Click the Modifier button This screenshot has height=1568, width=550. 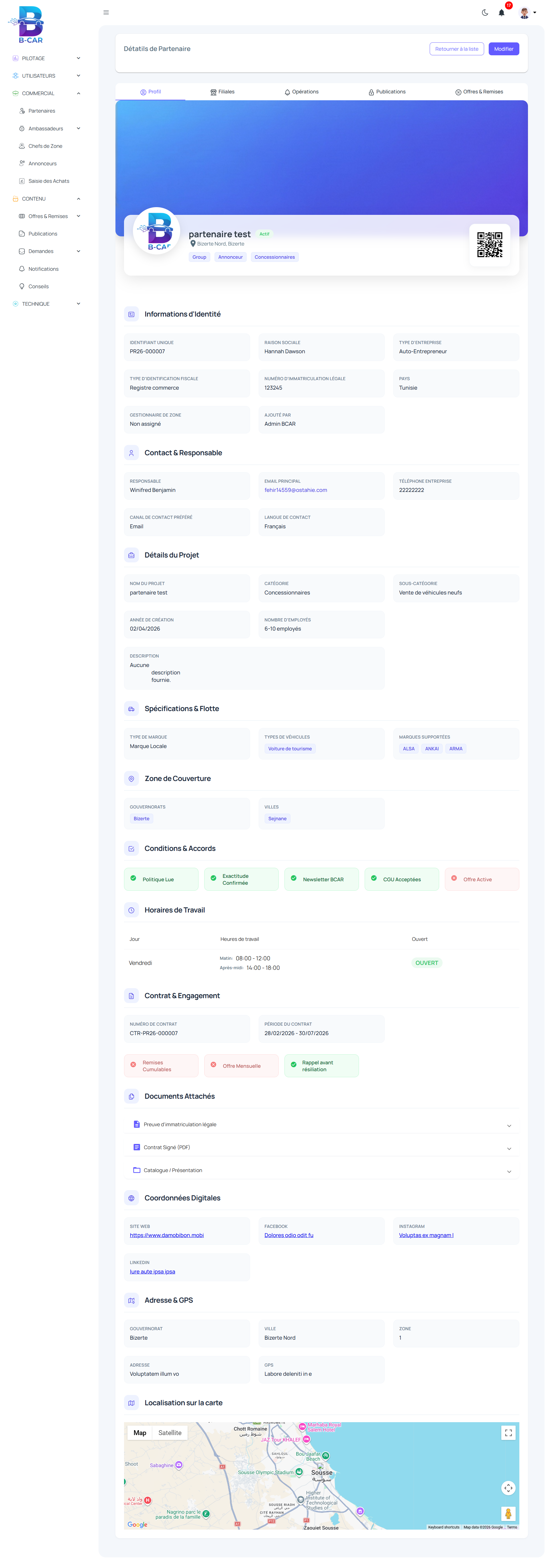(x=504, y=49)
